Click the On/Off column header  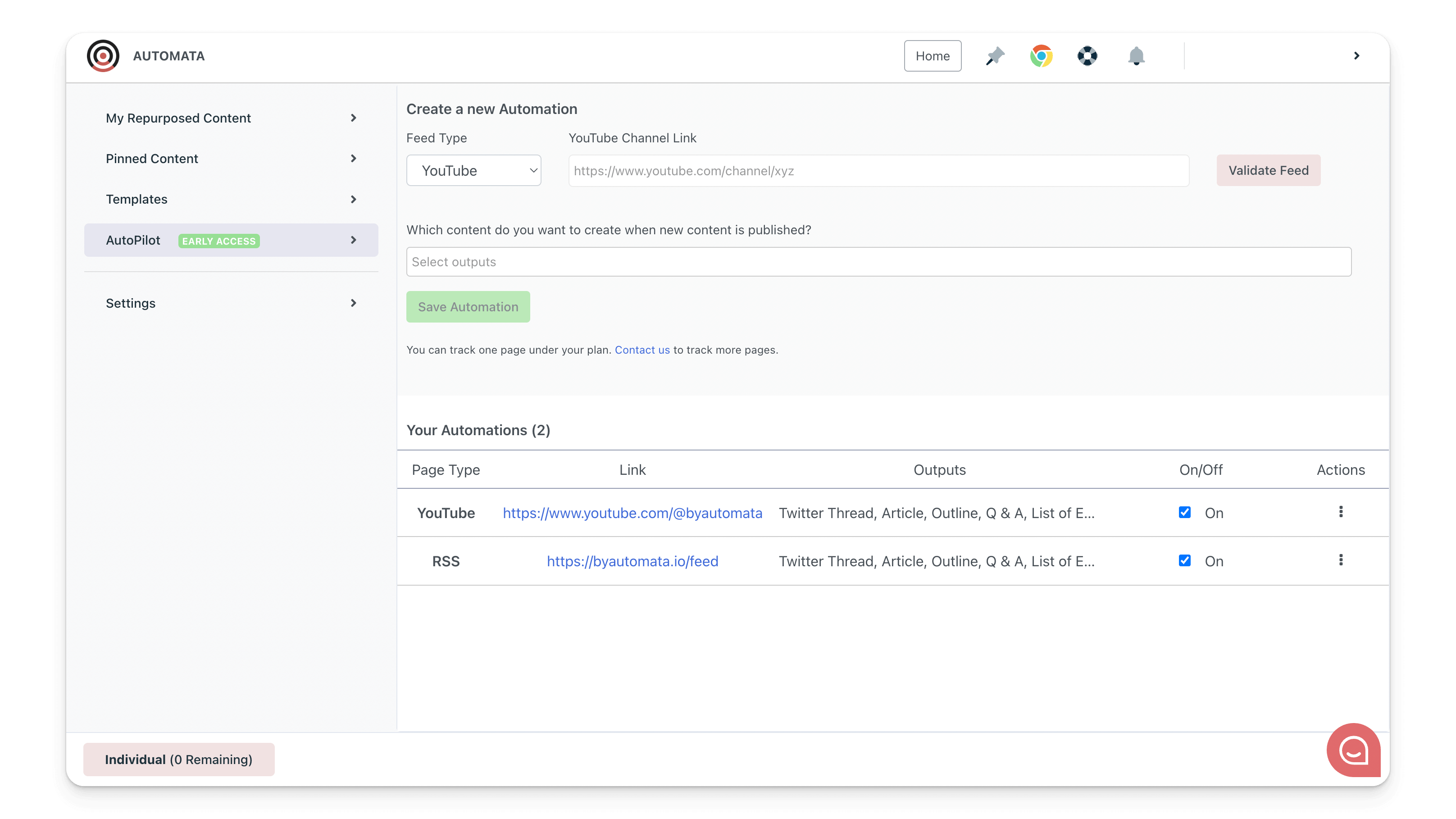(1201, 470)
